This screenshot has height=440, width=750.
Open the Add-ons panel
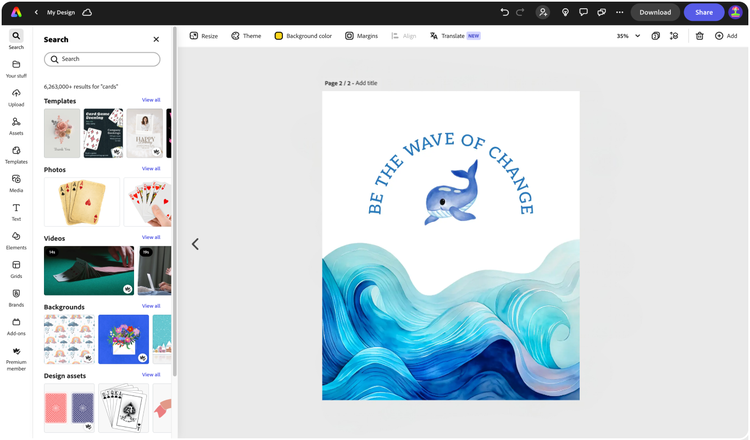pyautogui.click(x=16, y=327)
